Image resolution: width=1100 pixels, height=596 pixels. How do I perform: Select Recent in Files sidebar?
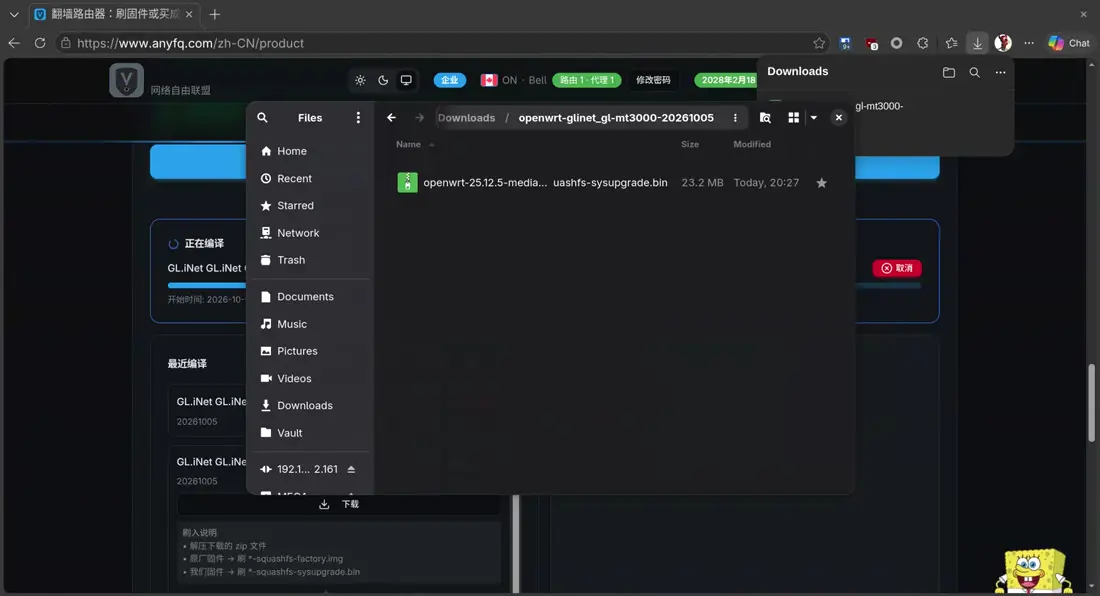[x=309, y=178]
